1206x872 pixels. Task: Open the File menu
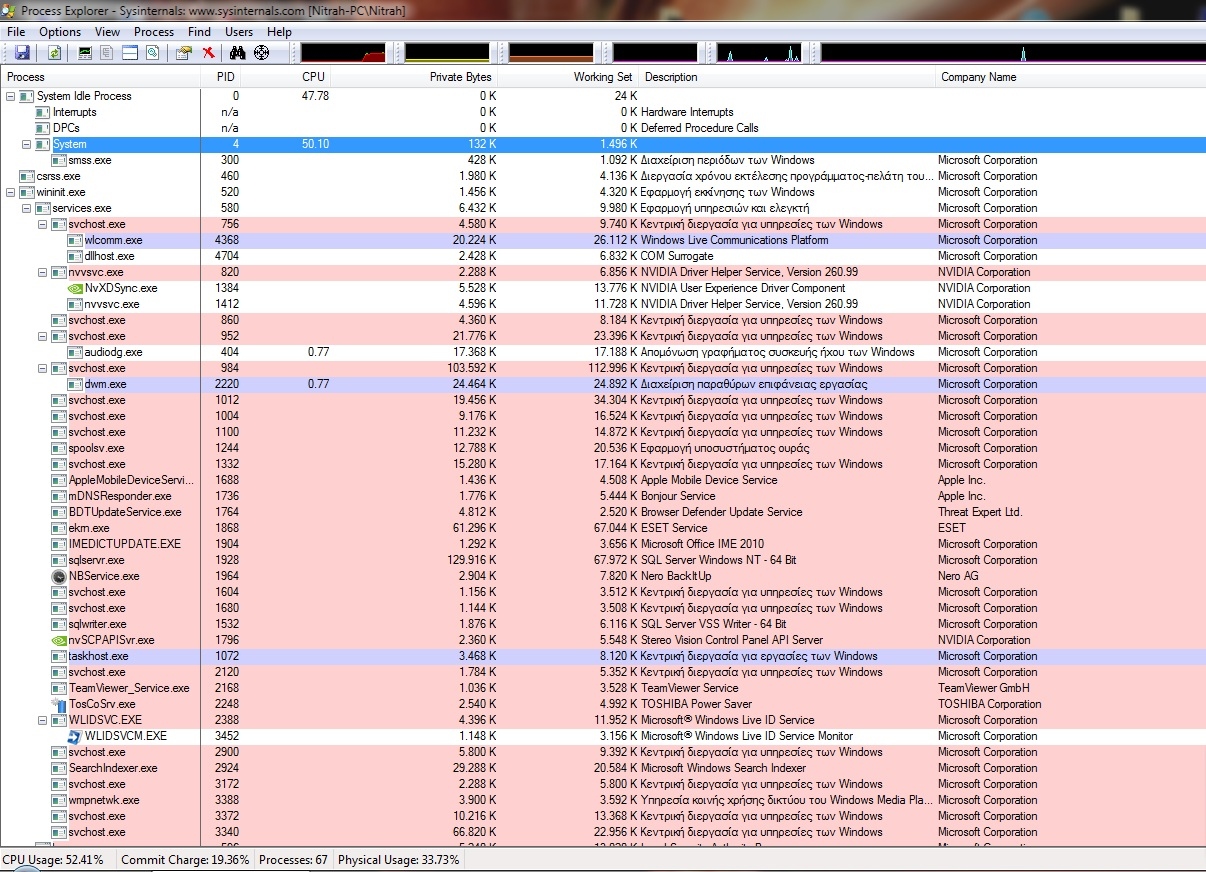(16, 32)
